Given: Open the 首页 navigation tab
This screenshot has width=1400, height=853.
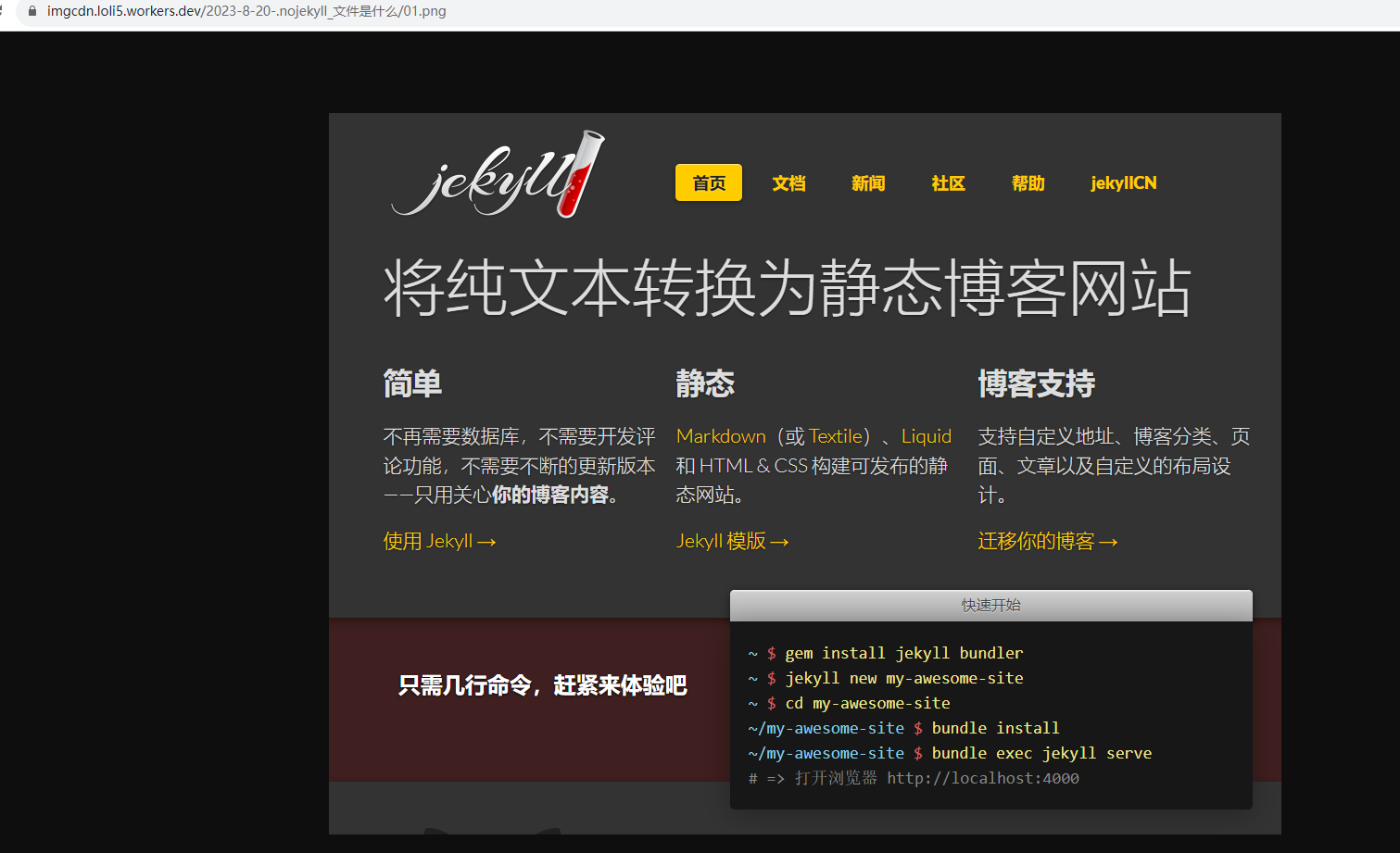Looking at the screenshot, I should pos(709,182).
